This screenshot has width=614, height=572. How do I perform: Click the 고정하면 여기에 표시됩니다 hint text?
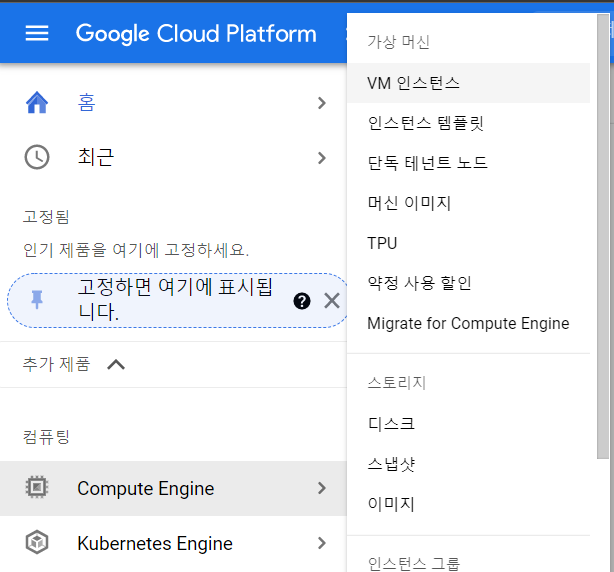click(175, 300)
